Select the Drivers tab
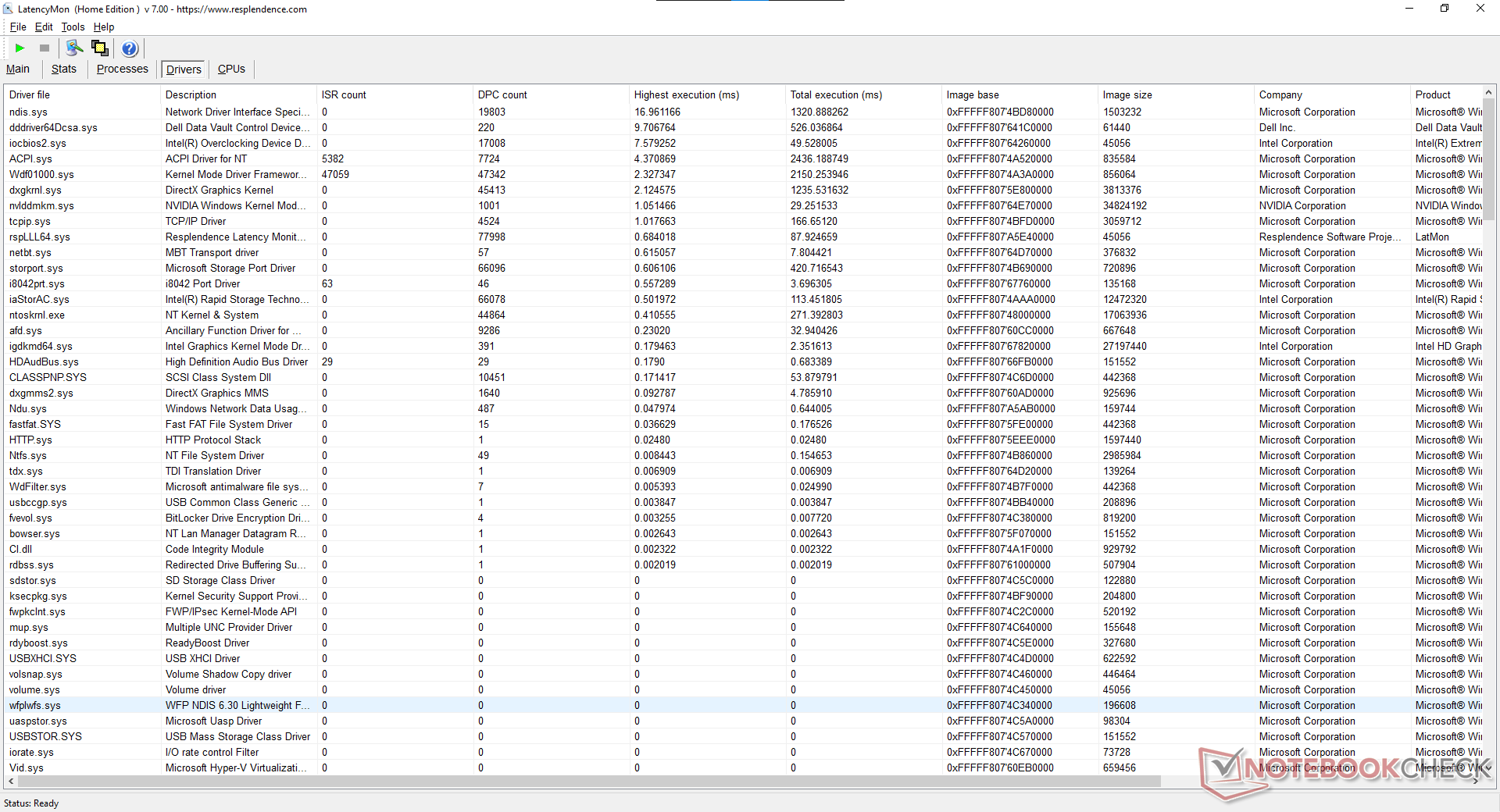 [184, 69]
